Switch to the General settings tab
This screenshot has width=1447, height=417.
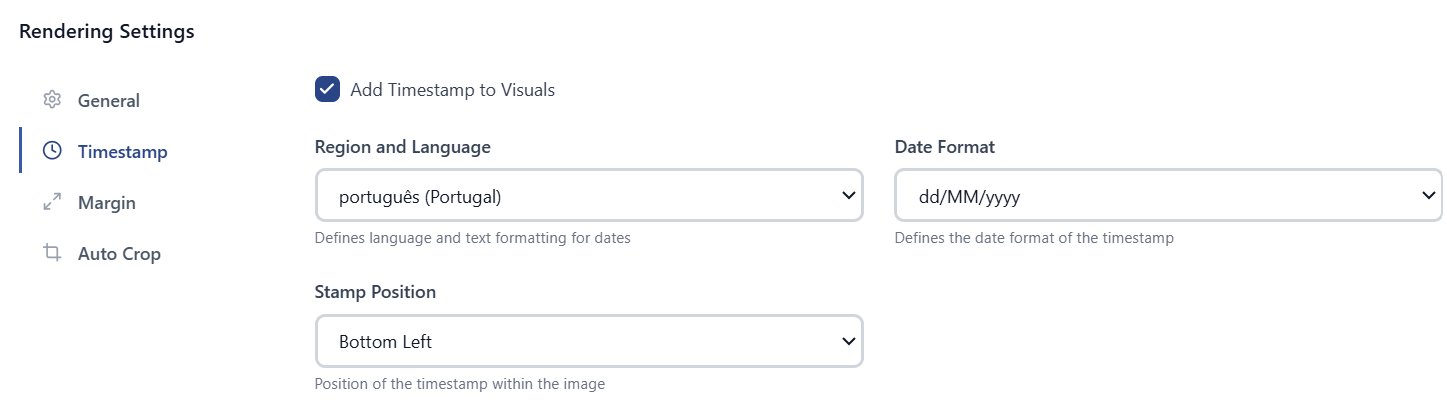[109, 100]
